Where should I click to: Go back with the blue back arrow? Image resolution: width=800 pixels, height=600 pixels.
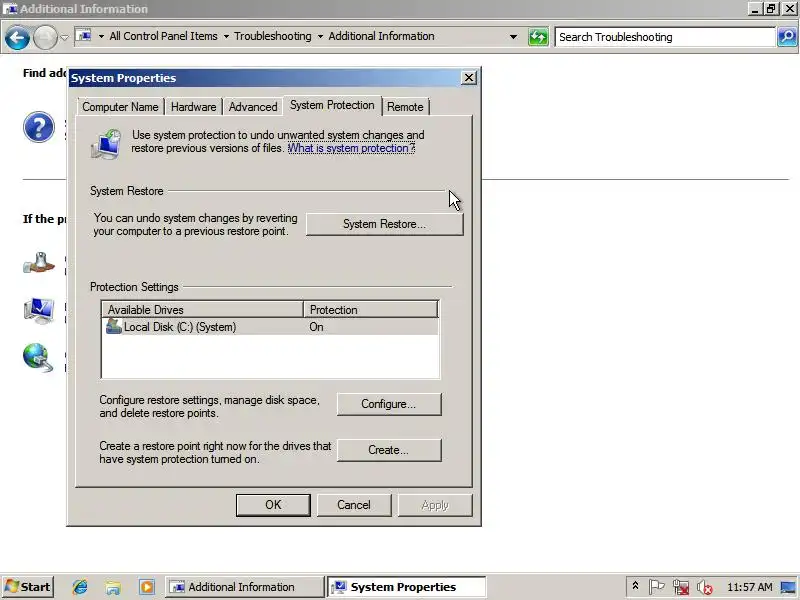(17, 37)
